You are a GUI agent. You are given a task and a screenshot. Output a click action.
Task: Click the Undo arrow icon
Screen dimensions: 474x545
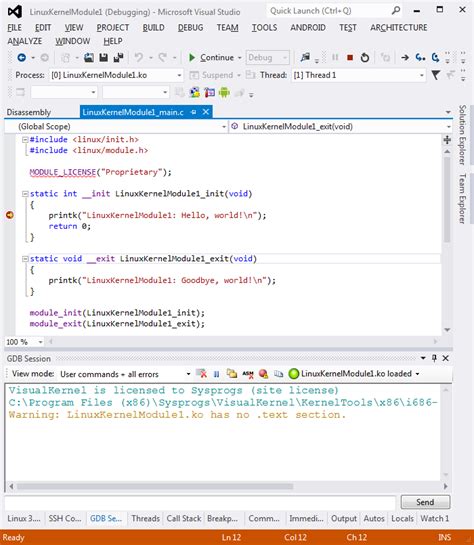[x=139, y=57]
